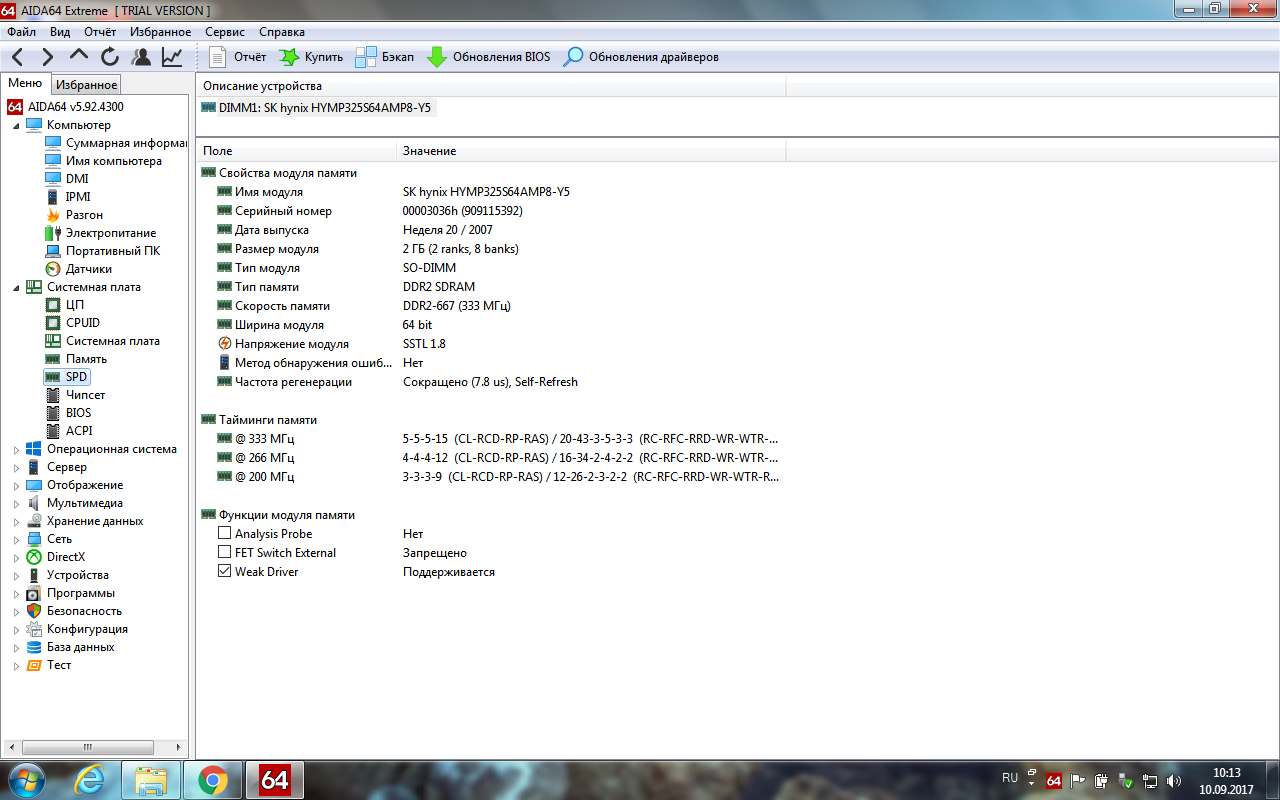Select Портативный ПК tree item
The image size is (1280, 800).
tap(103, 251)
